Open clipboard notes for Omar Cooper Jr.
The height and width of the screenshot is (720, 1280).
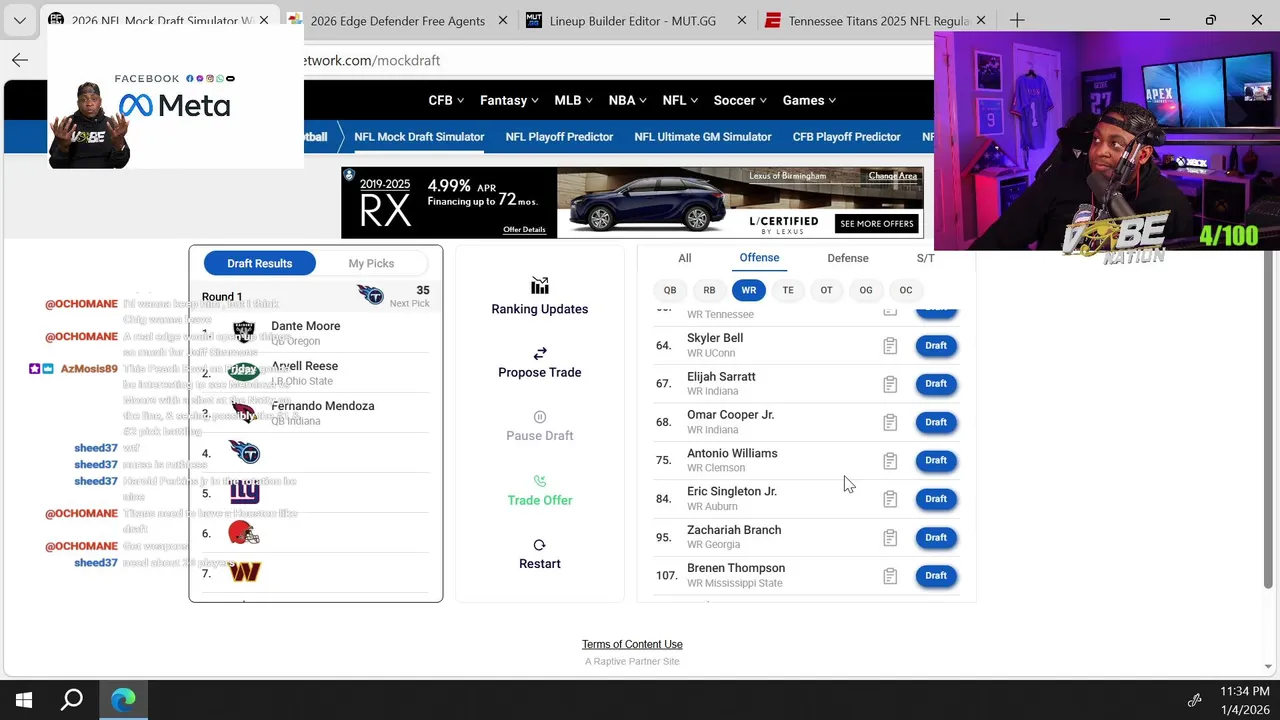click(x=890, y=422)
